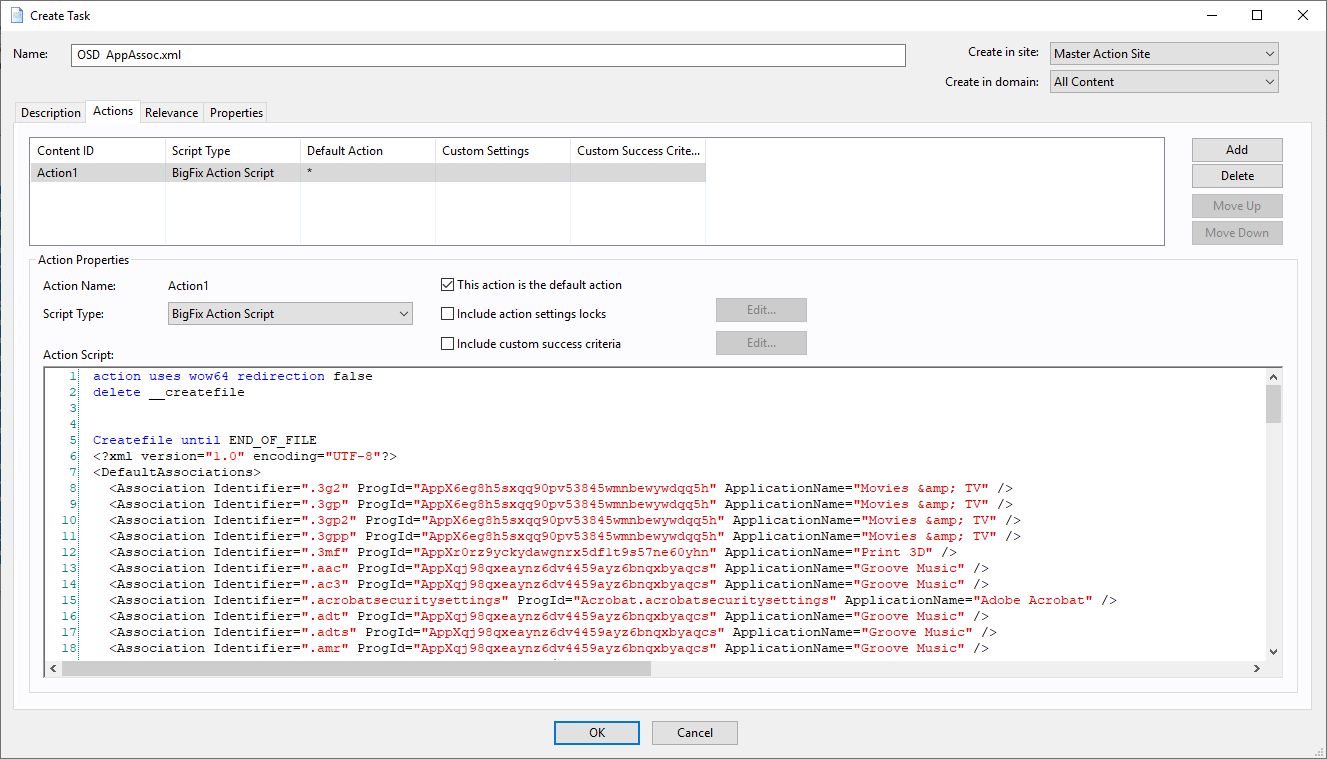Screen dimensions: 1327x759
Task: Click the Content ID column header
Action: (98, 151)
